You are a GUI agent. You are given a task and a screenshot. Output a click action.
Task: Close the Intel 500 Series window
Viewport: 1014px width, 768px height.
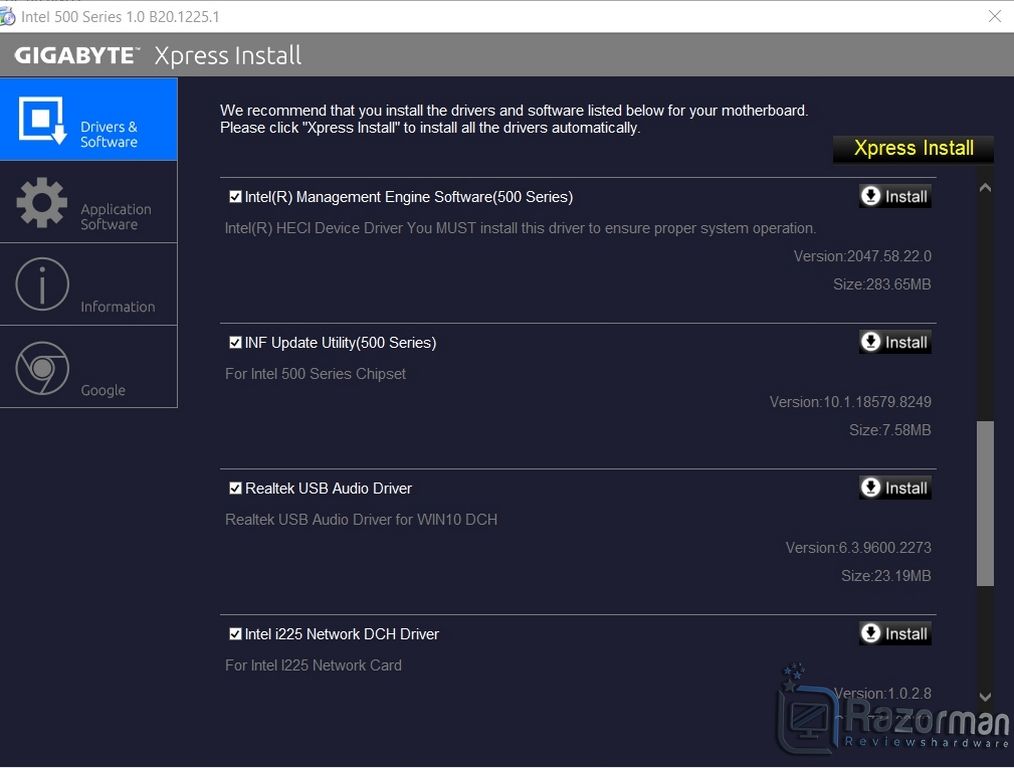tap(995, 16)
